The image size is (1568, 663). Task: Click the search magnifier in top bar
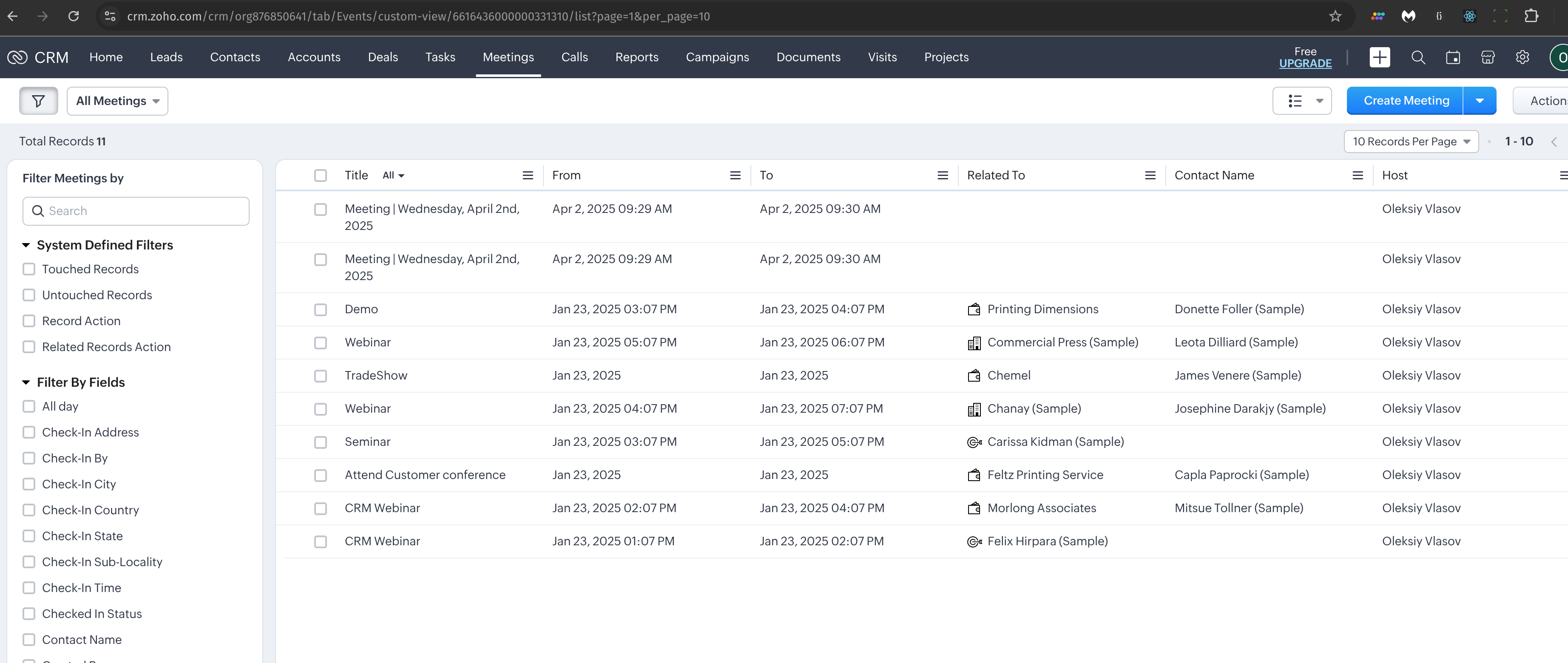pos(1417,57)
